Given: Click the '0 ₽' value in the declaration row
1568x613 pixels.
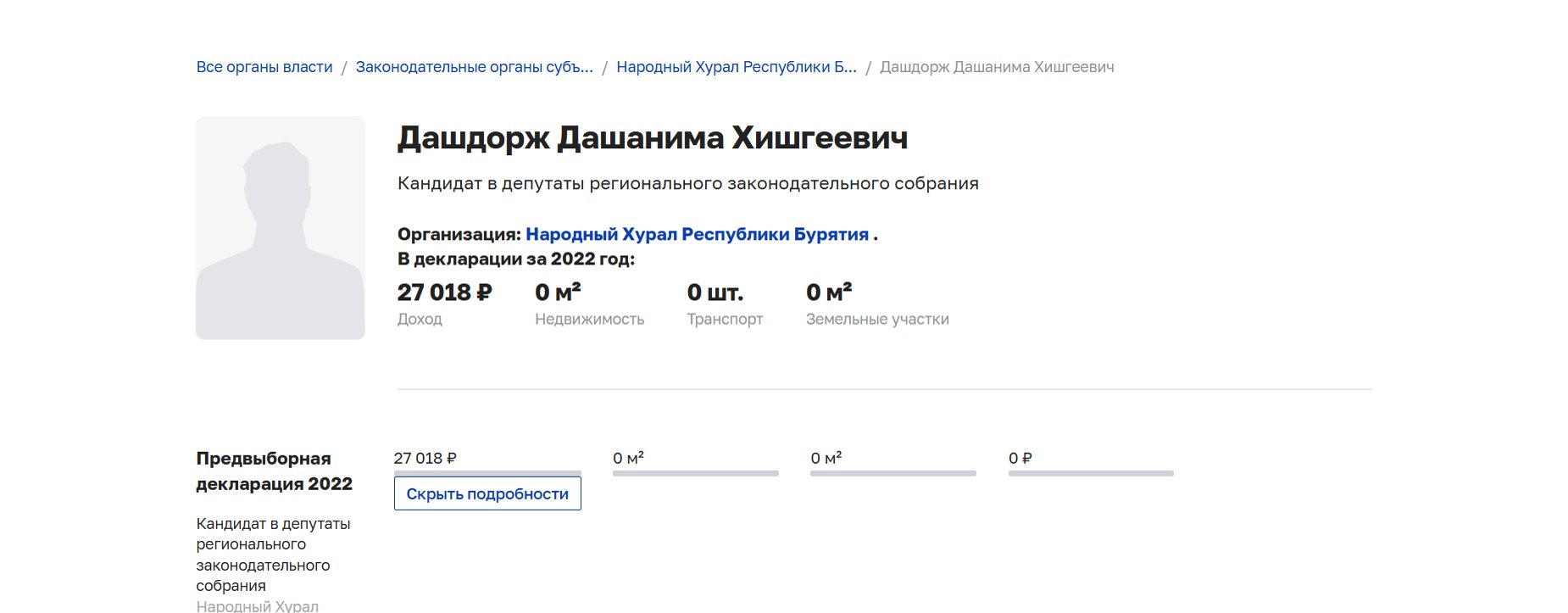Looking at the screenshot, I should click(1020, 459).
